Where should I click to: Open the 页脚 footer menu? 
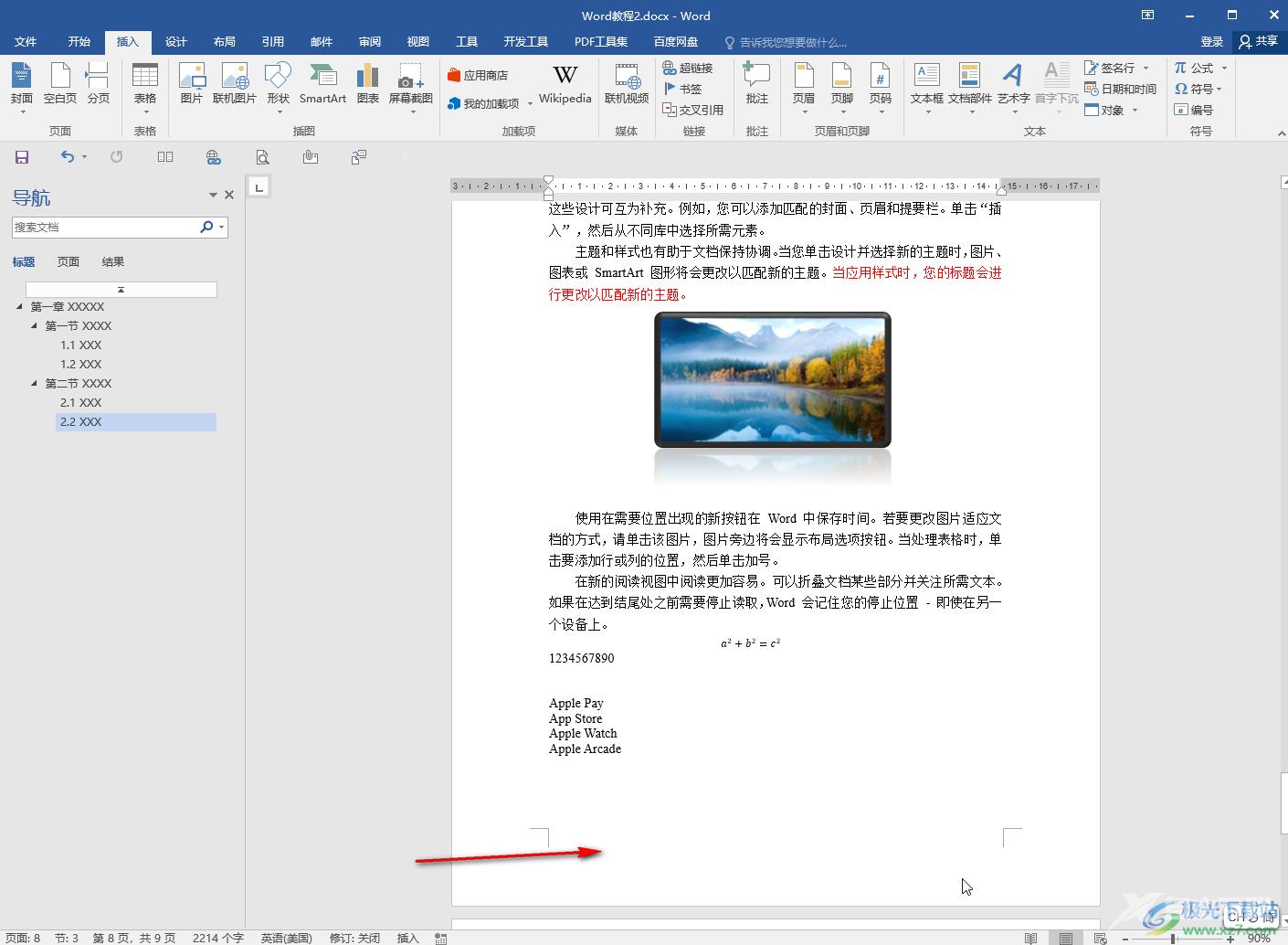842,88
